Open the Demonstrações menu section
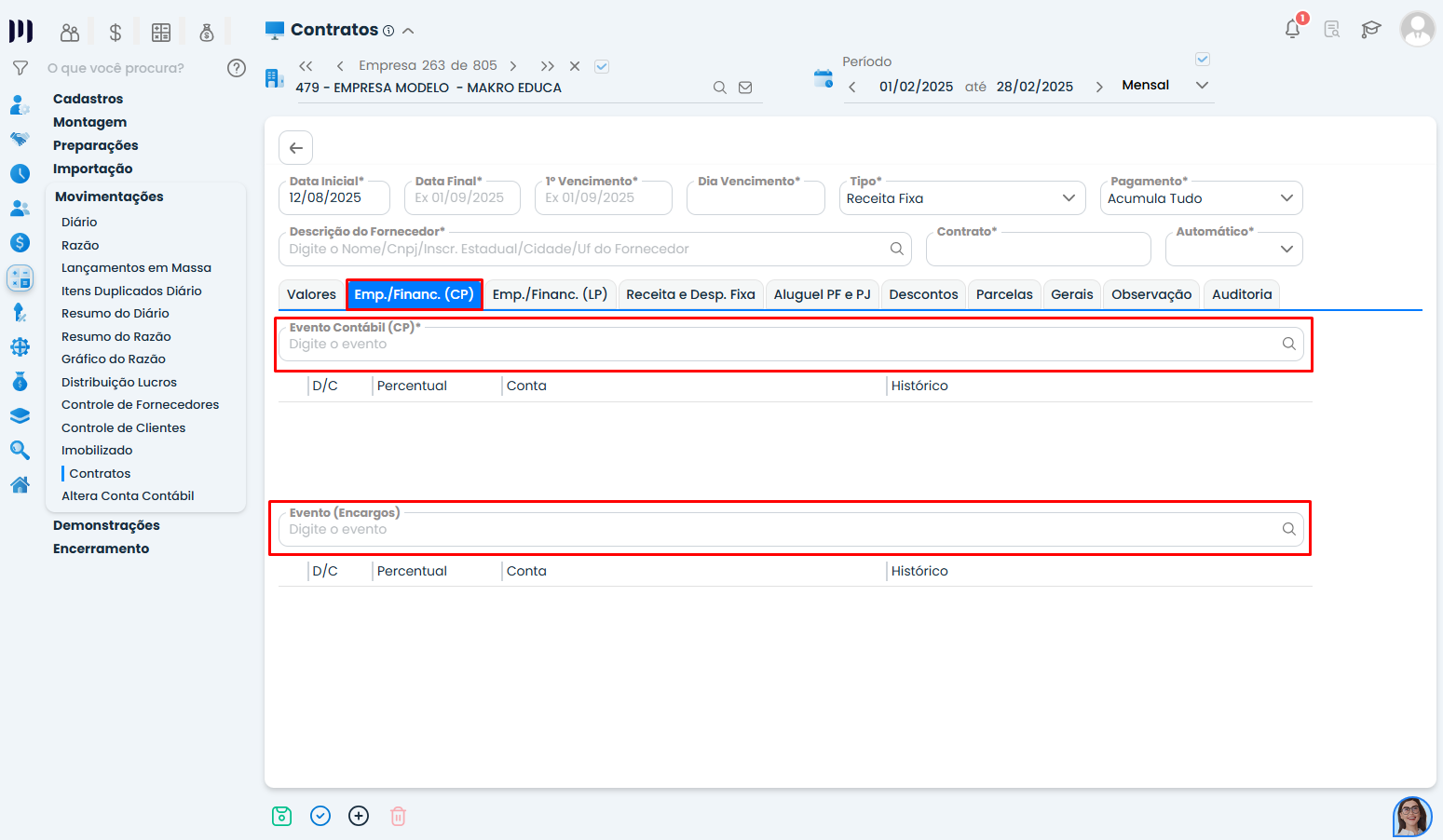This screenshot has height=840, width=1443. pos(106,525)
